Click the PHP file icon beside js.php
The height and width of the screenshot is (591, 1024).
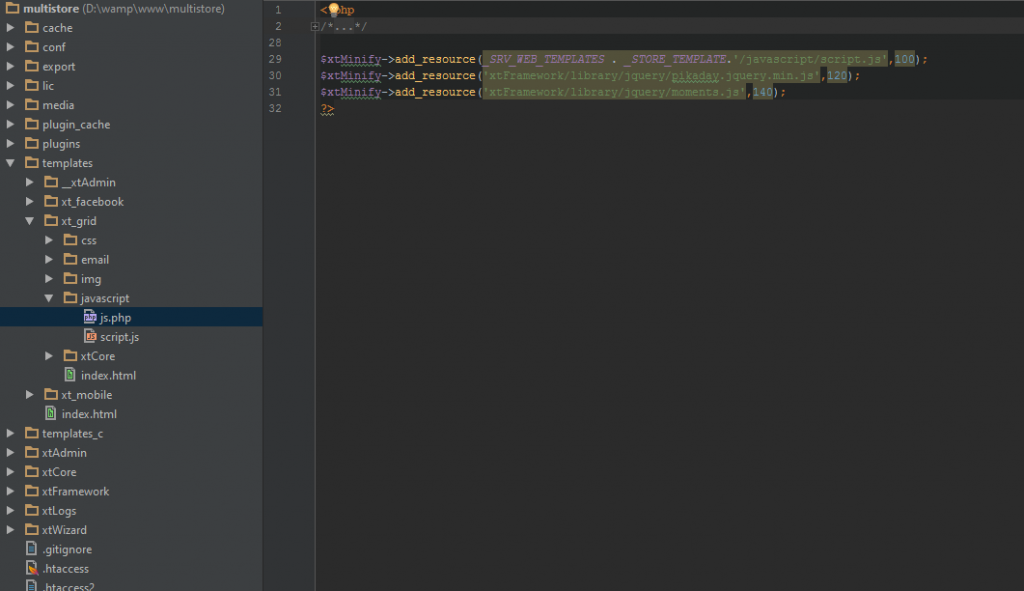tap(89, 317)
